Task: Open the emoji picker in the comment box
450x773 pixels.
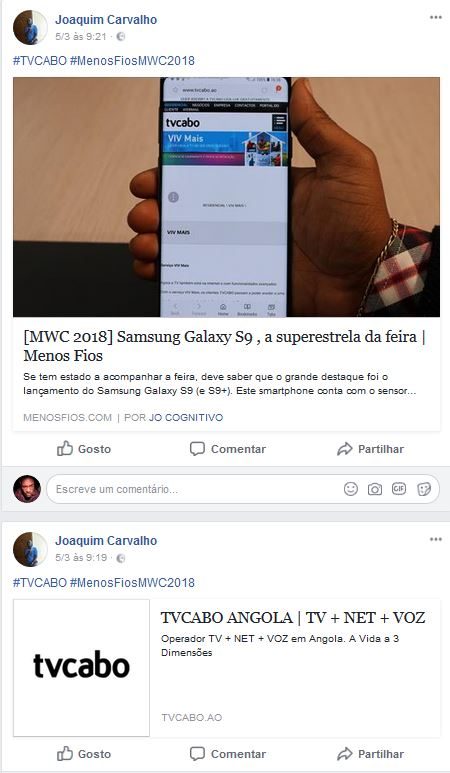Action: 350,489
